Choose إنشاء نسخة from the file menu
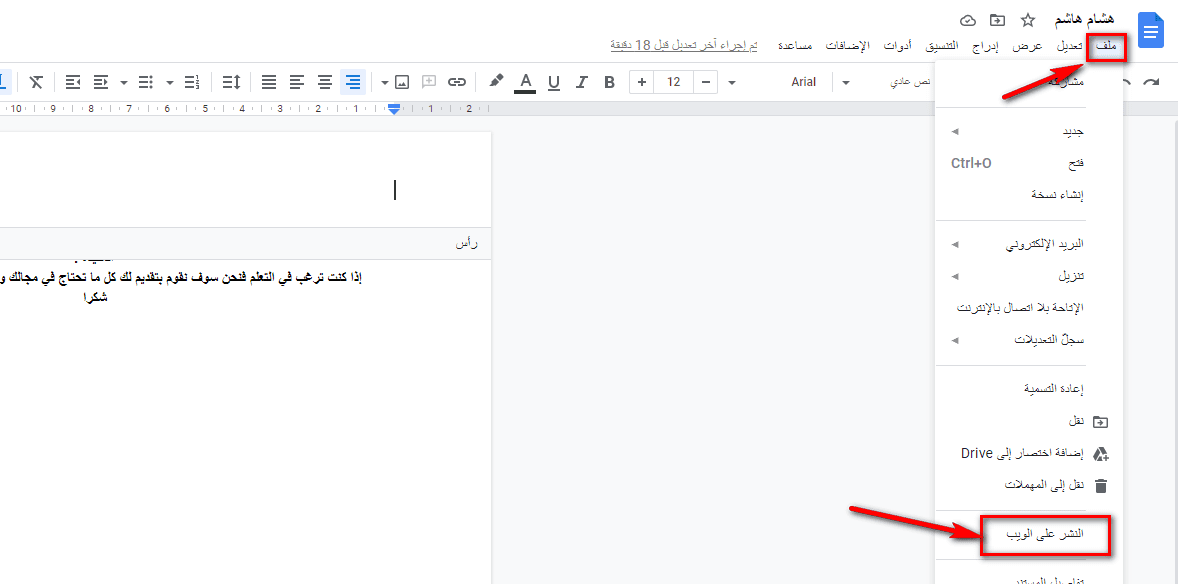 pyautogui.click(x=1057, y=194)
